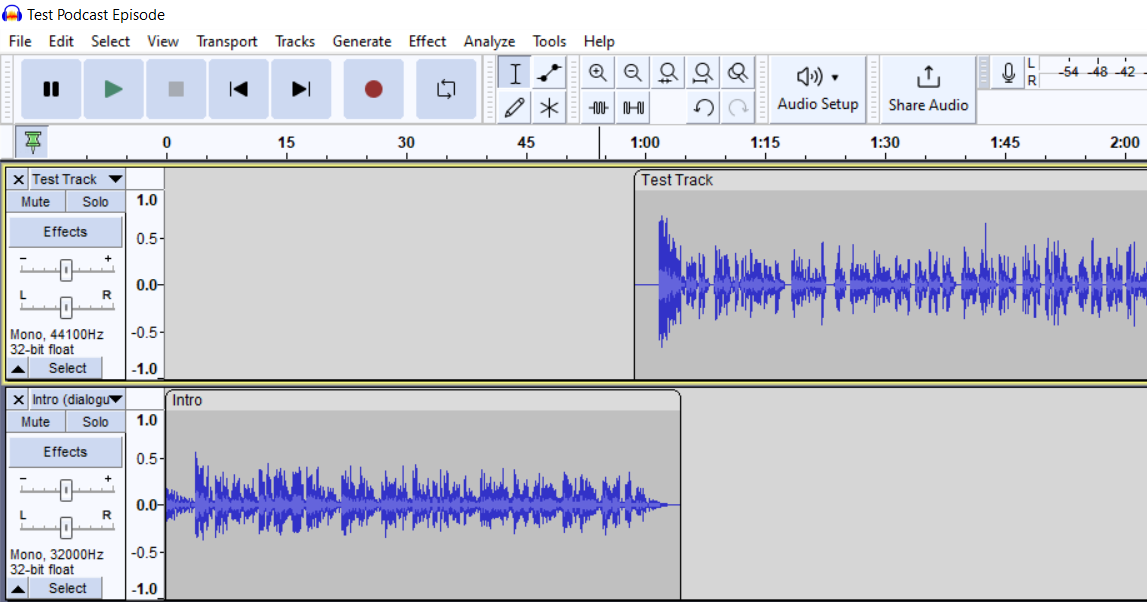Trim audio outside selection
This screenshot has width=1147, height=602.
(597, 107)
